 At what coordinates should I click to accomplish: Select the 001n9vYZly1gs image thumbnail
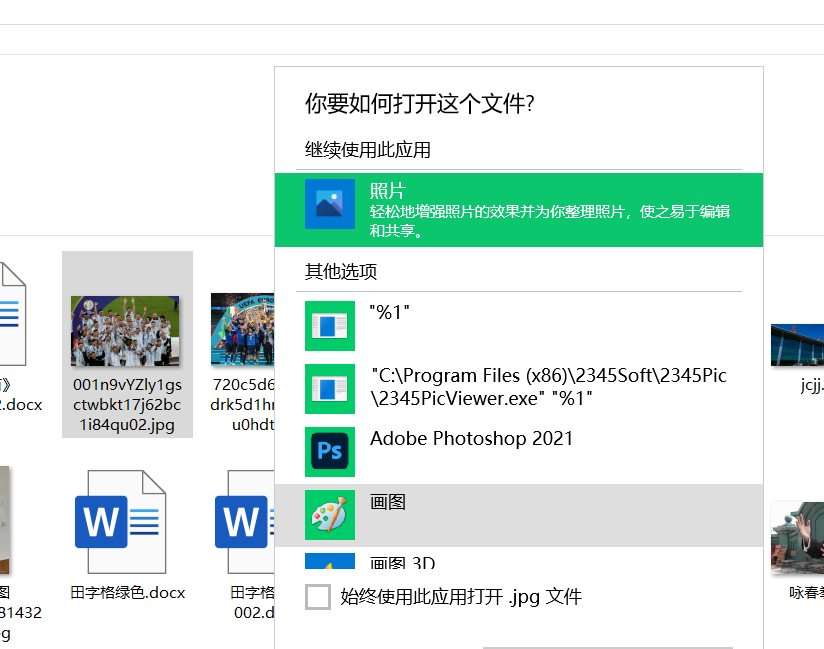tap(126, 330)
